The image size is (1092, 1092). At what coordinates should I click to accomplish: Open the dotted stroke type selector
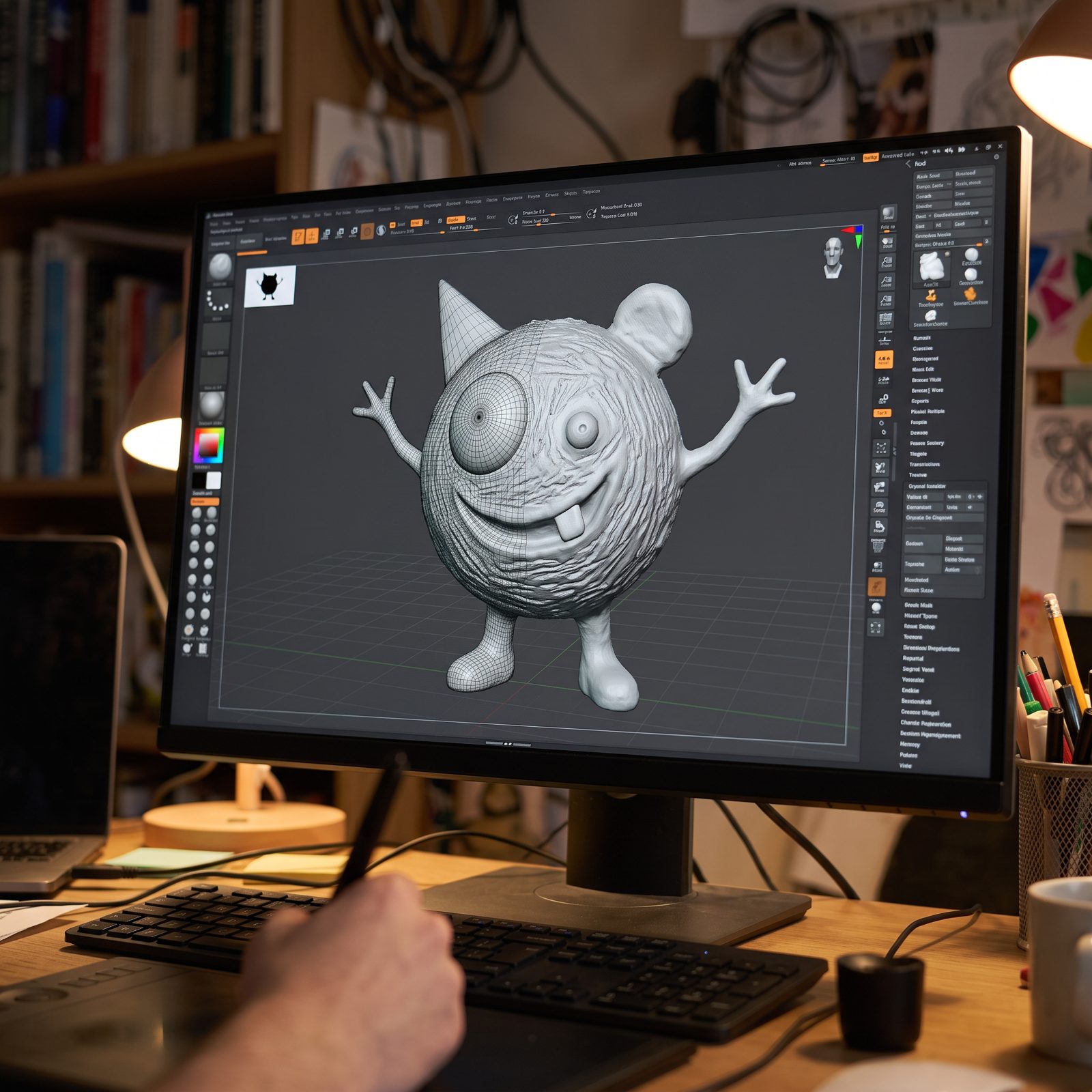pos(218,301)
